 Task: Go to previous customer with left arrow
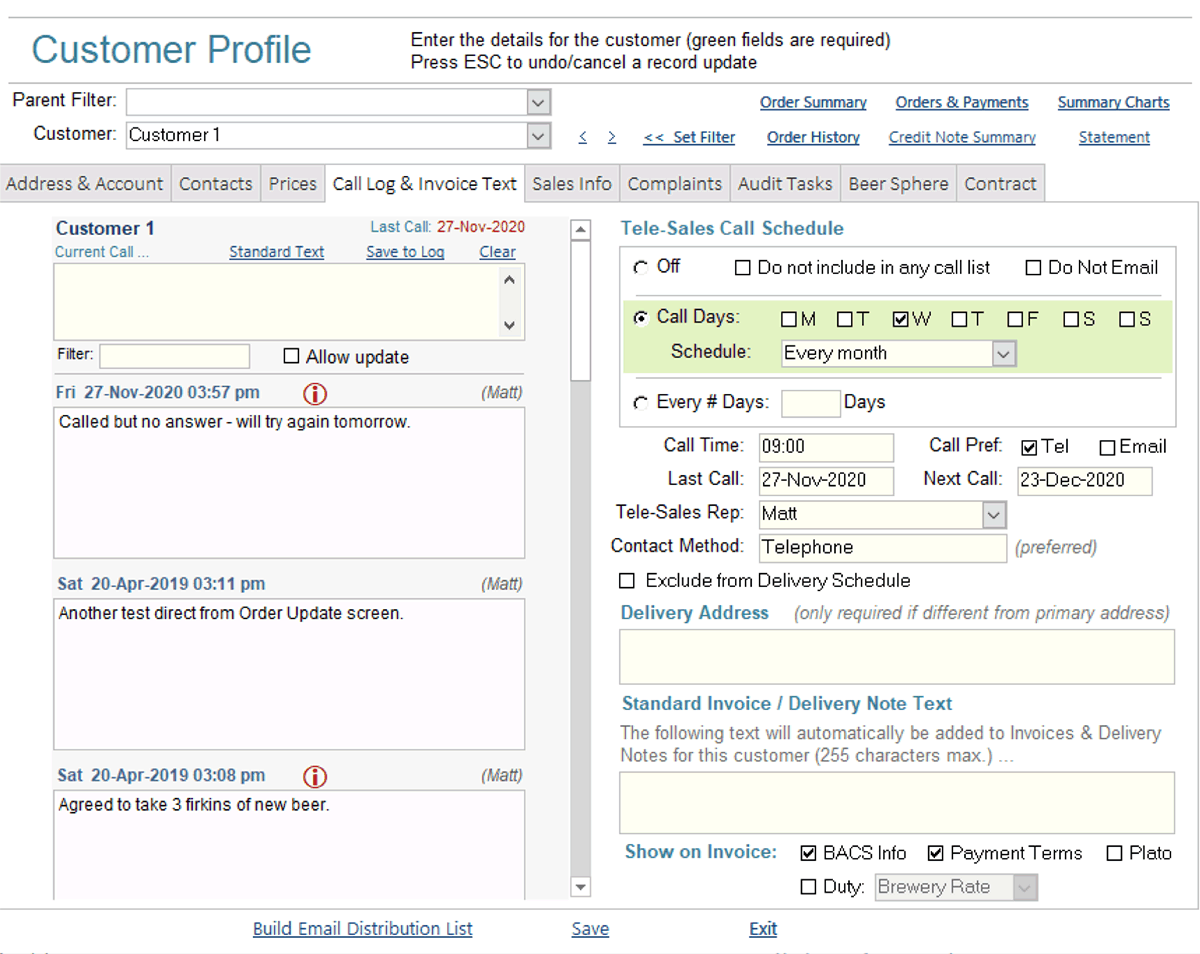(x=583, y=138)
